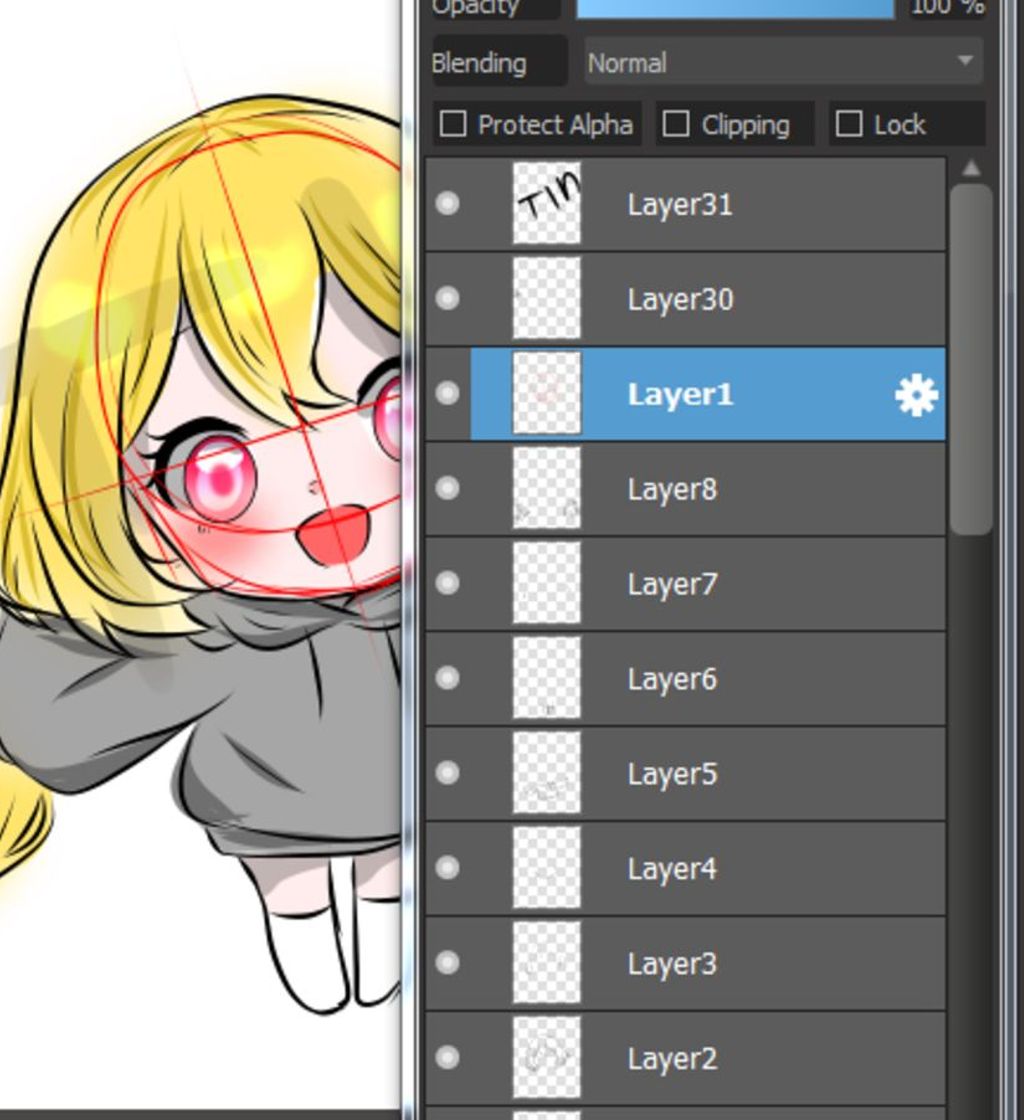This screenshot has width=1024, height=1120.
Task: Click the layer list scroll-up arrow
Action: click(x=970, y=169)
